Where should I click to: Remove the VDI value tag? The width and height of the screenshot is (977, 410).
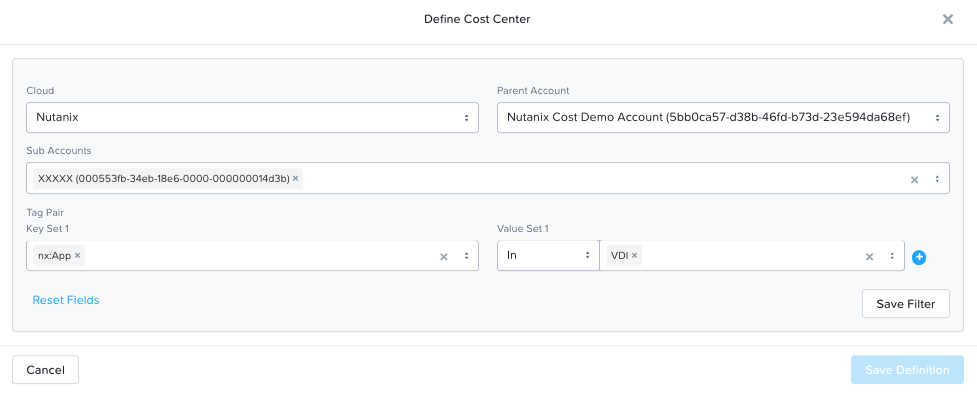click(x=634, y=255)
